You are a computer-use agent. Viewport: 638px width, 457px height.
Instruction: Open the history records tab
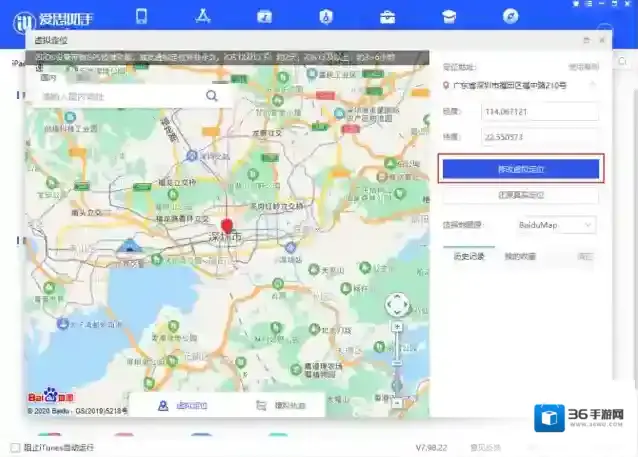[x=469, y=256]
